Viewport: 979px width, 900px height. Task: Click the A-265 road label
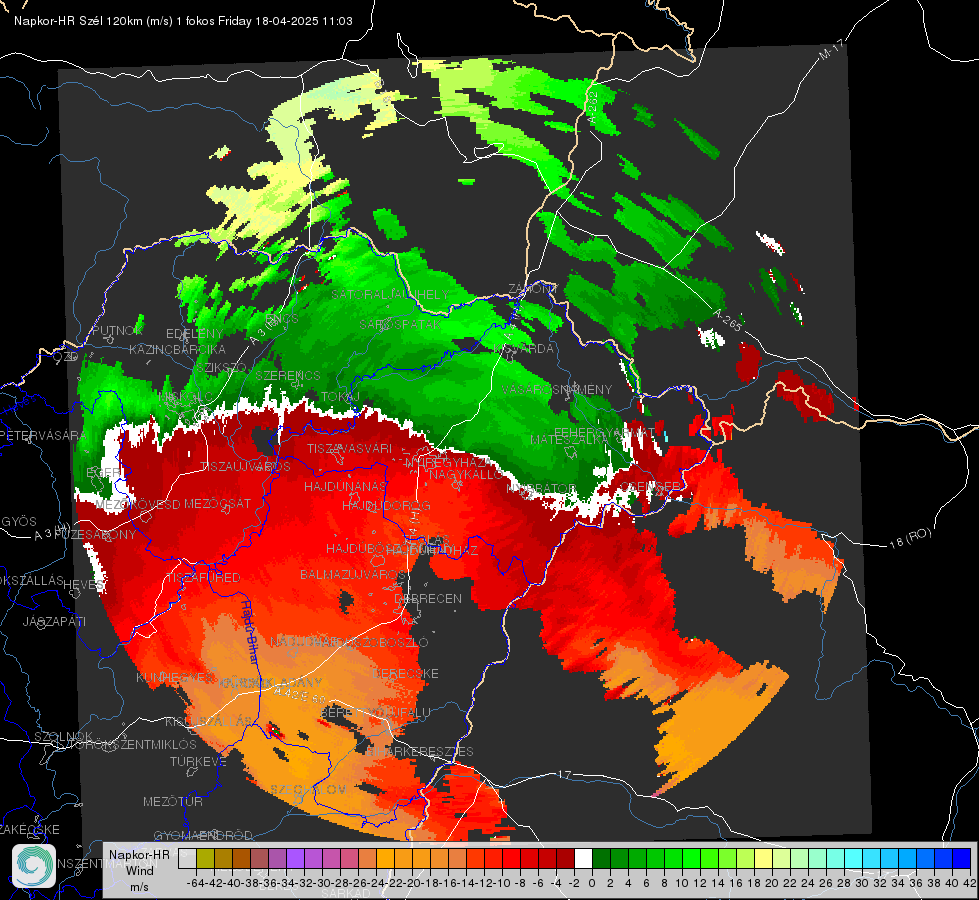point(728,321)
